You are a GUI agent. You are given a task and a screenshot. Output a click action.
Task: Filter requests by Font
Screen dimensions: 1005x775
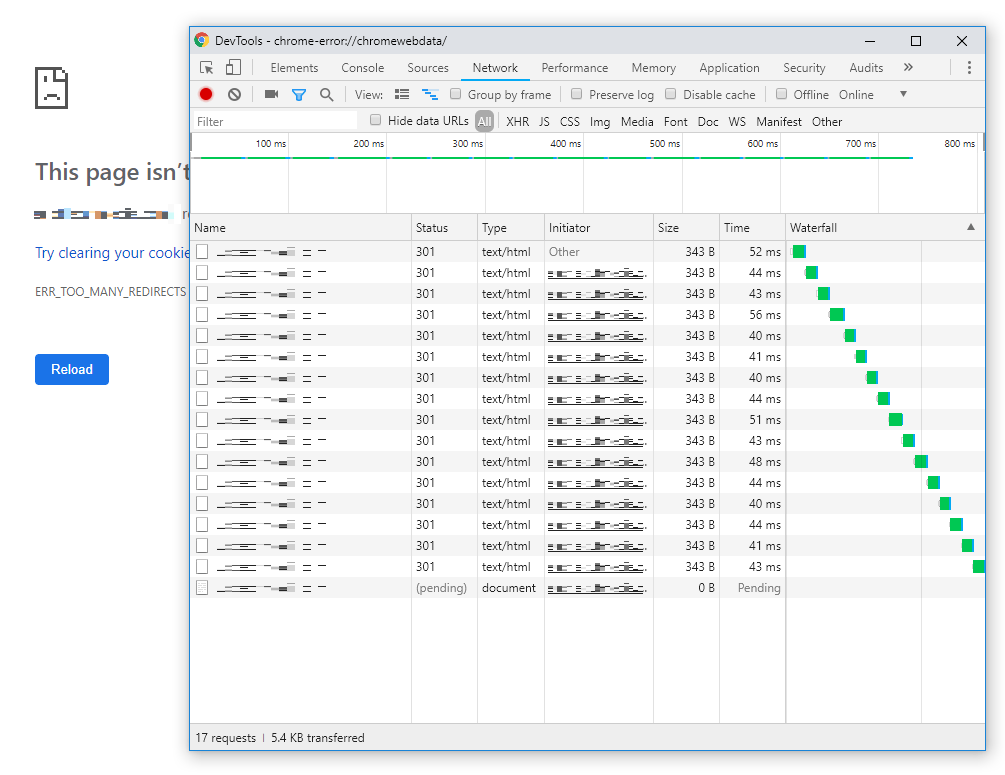pyautogui.click(x=676, y=122)
